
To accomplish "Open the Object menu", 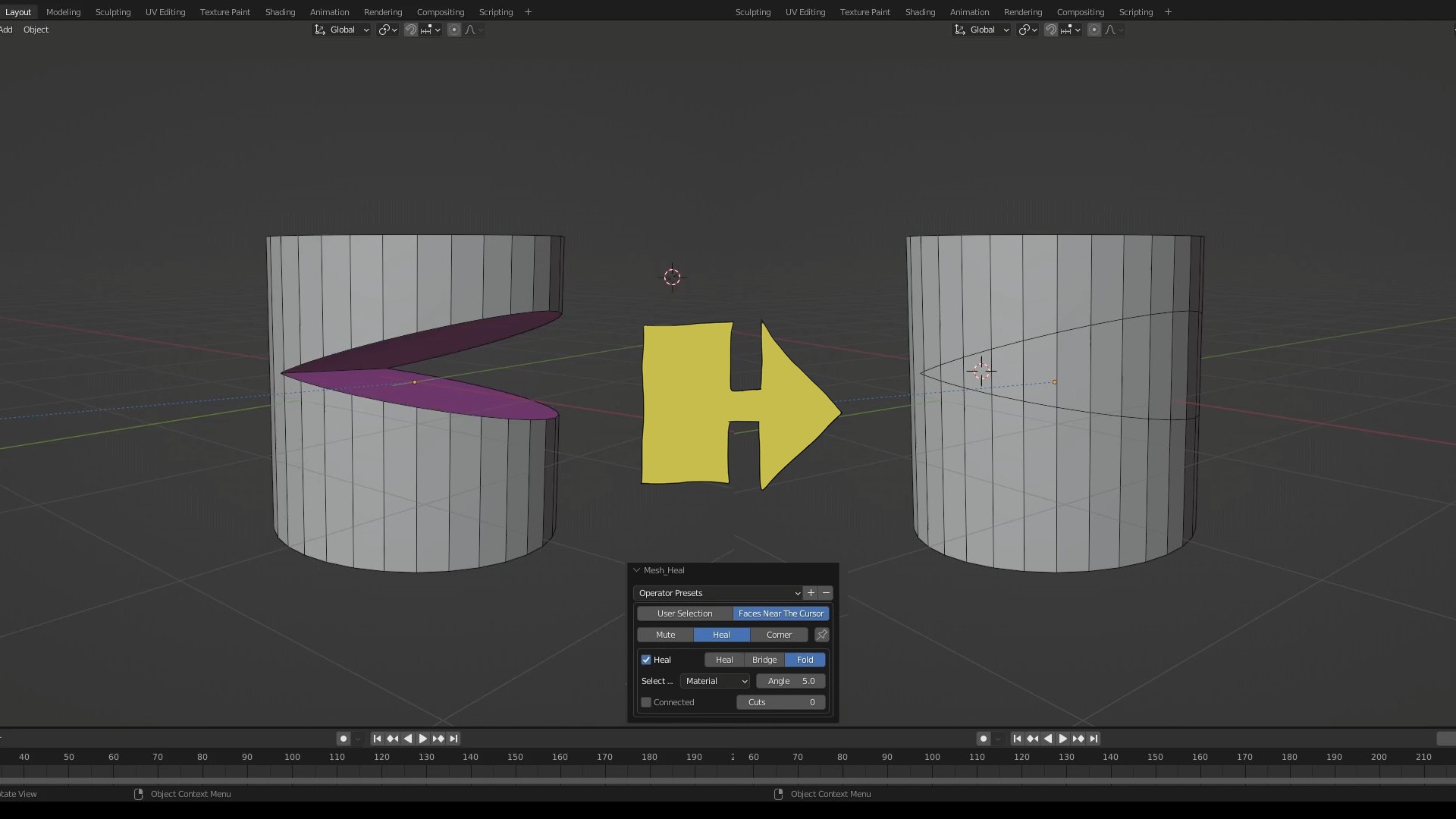I will point(36,30).
